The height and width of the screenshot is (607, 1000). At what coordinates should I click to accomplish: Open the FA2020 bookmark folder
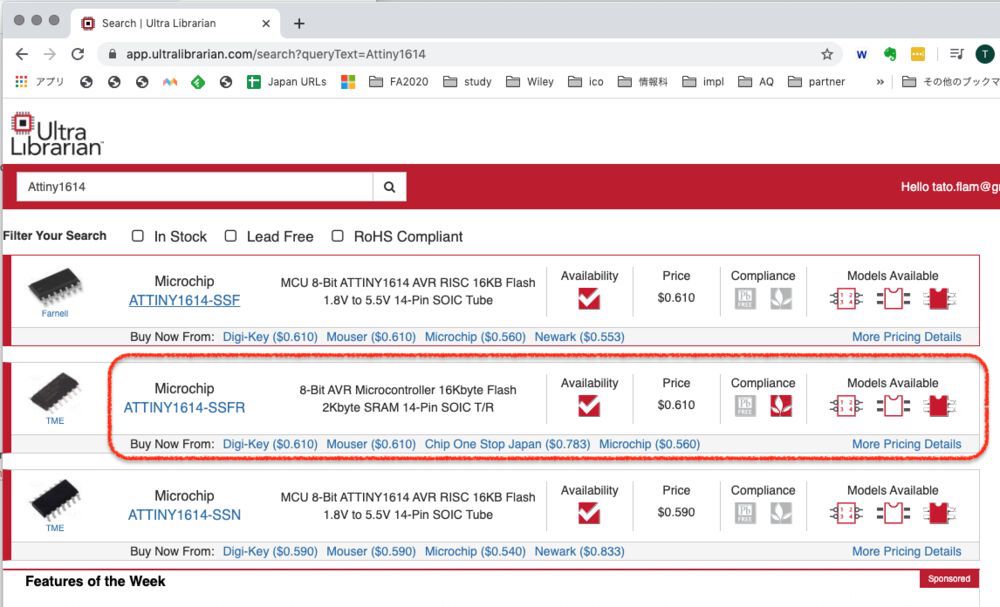tap(399, 82)
